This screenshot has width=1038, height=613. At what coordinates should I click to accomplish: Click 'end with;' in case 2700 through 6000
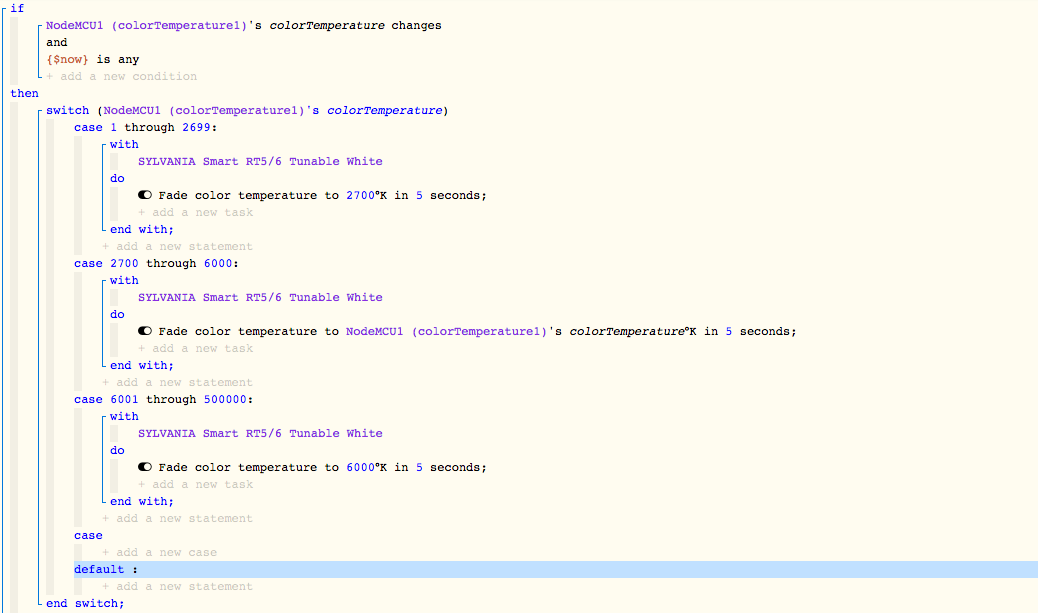pyautogui.click(x=142, y=365)
